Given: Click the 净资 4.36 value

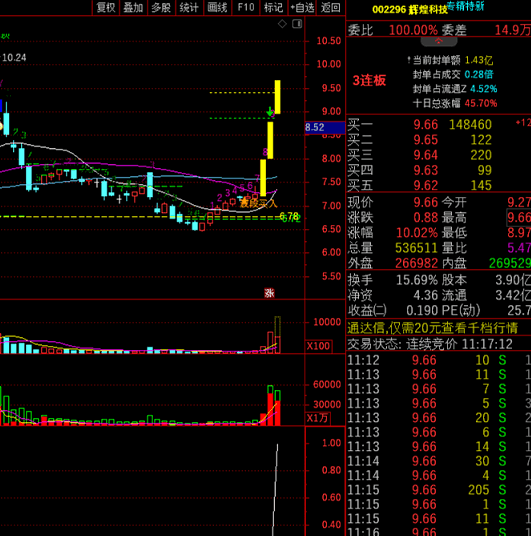Looking at the screenshot, I should click(x=426, y=295).
